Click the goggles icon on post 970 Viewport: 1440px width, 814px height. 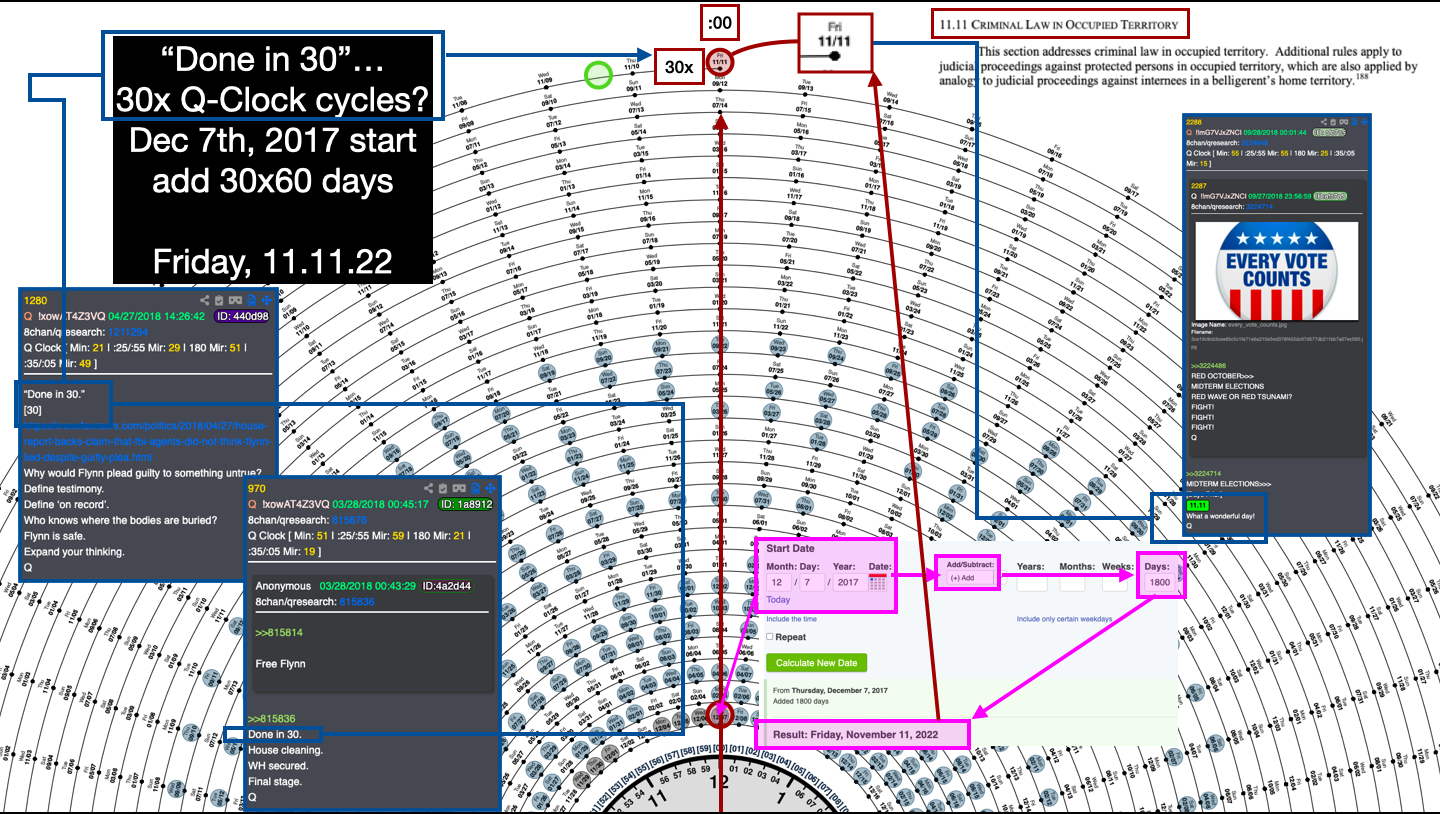click(x=458, y=488)
